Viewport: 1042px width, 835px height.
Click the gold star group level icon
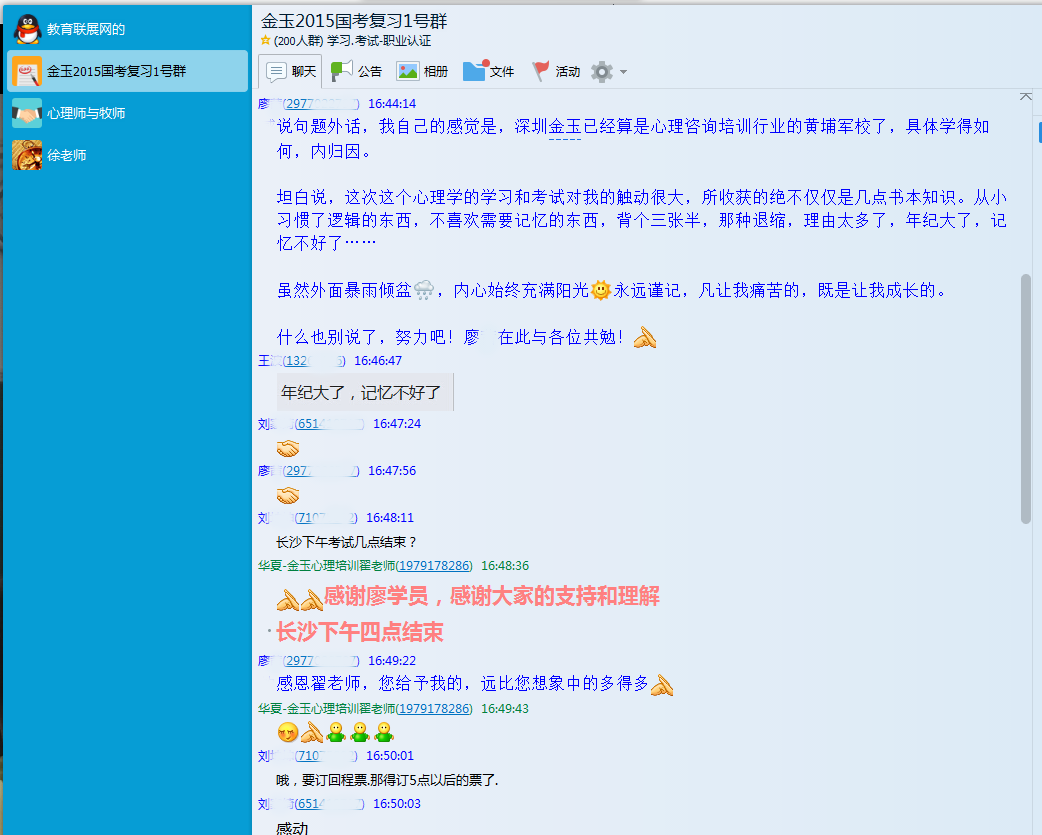pyautogui.click(x=265, y=41)
